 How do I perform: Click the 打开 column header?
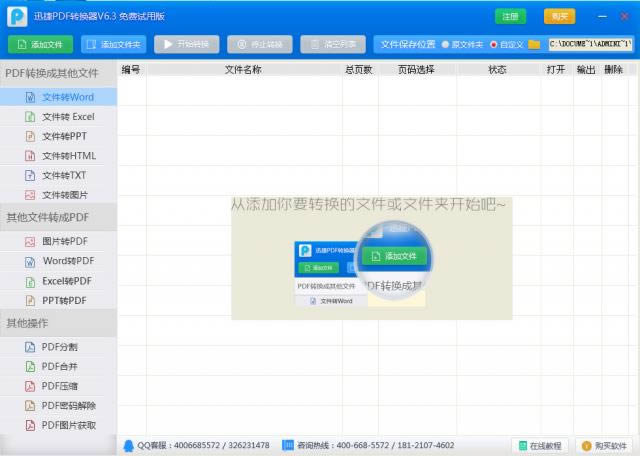(556, 70)
